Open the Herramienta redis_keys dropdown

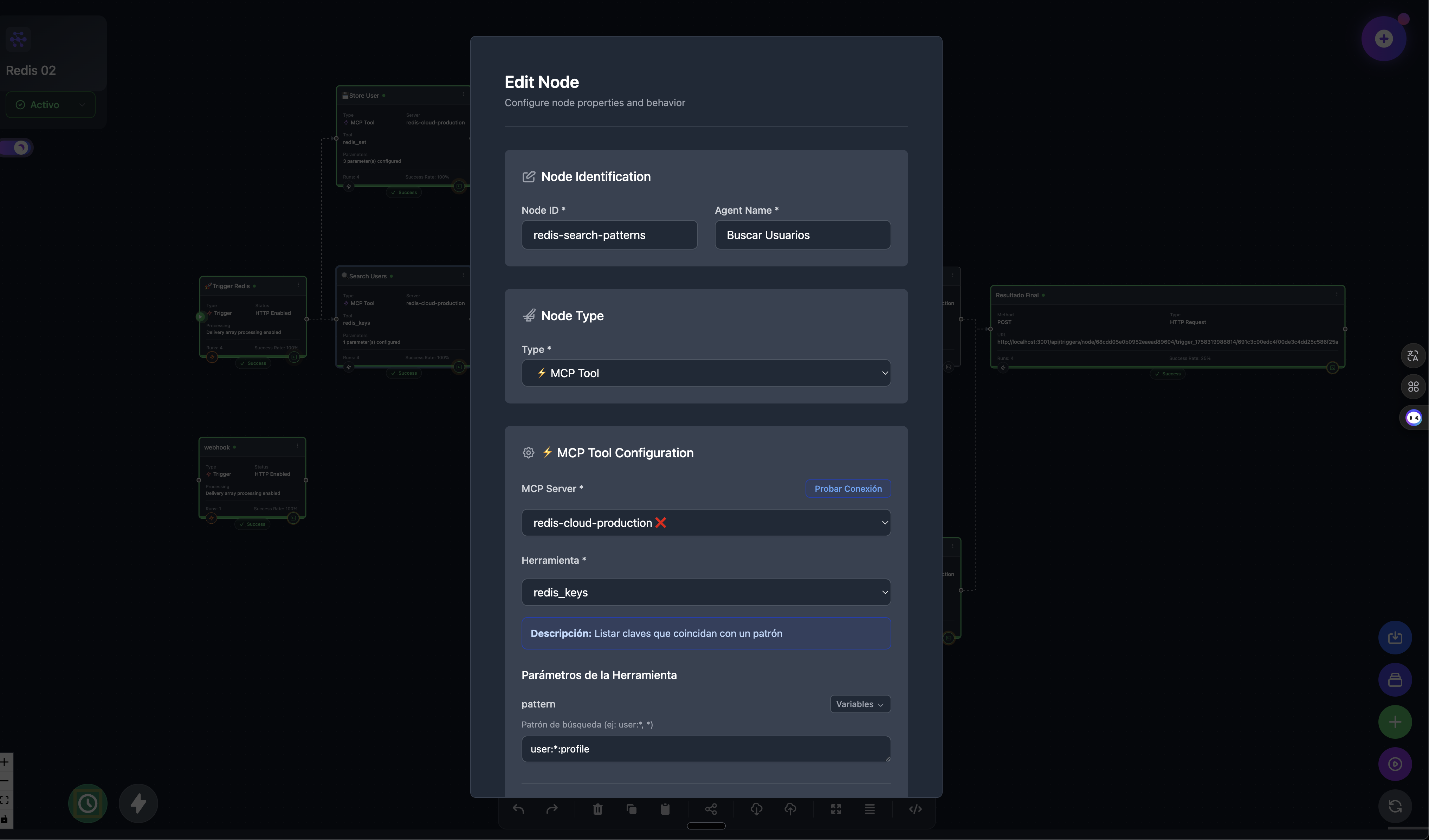coord(706,592)
